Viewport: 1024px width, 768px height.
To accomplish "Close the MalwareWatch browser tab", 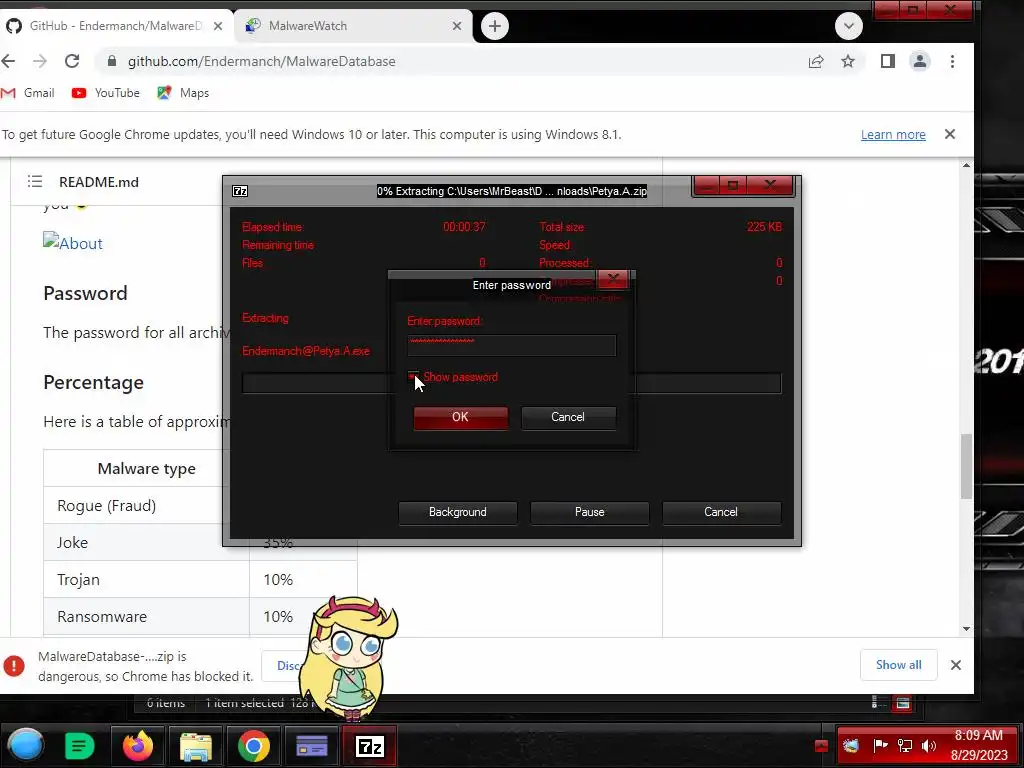I will point(457,26).
